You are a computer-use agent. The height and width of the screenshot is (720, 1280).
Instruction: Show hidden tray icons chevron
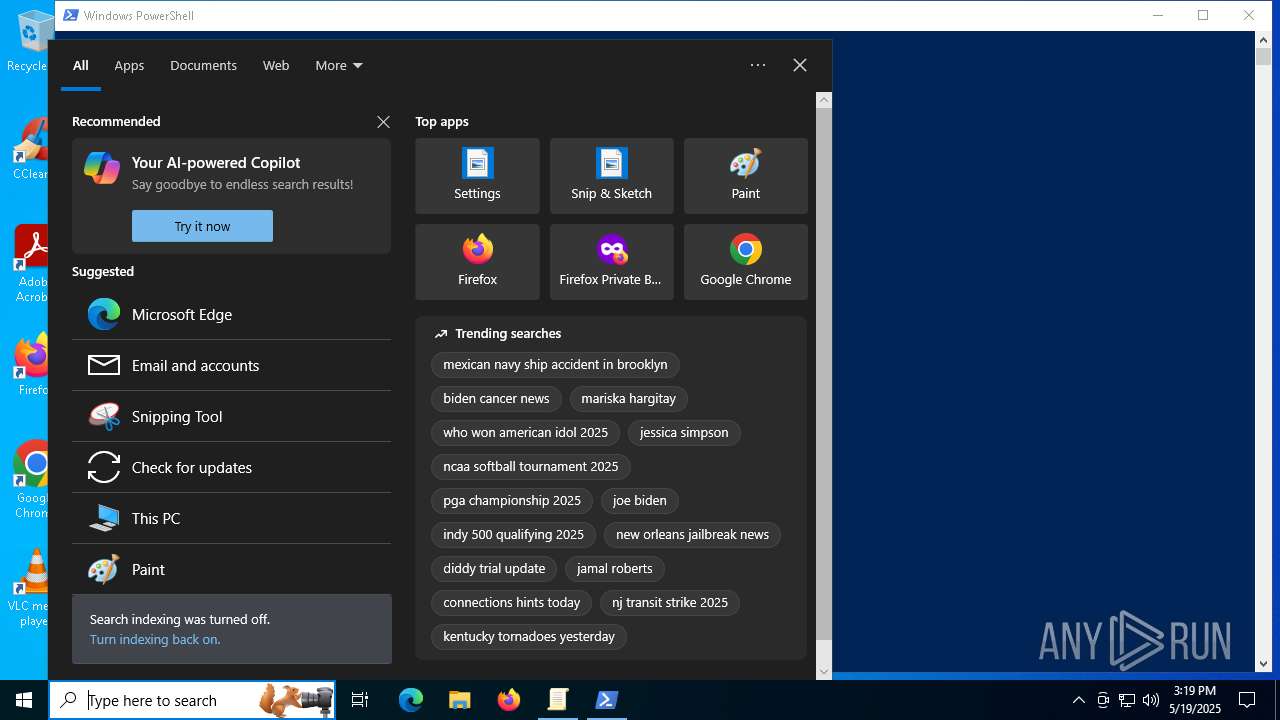[x=1078, y=700]
